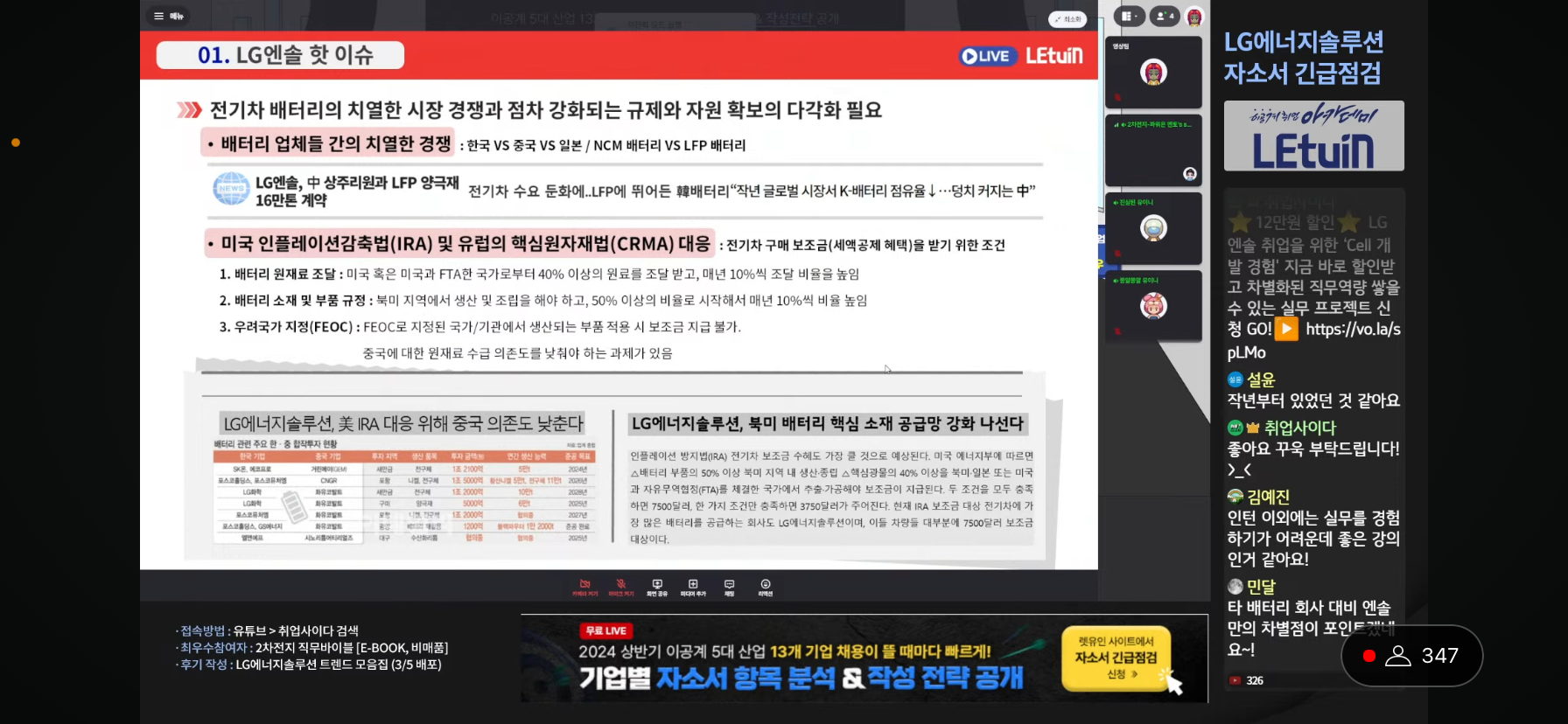
Task: Click the LIVE badge on the slide header
Action: click(x=987, y=56)
